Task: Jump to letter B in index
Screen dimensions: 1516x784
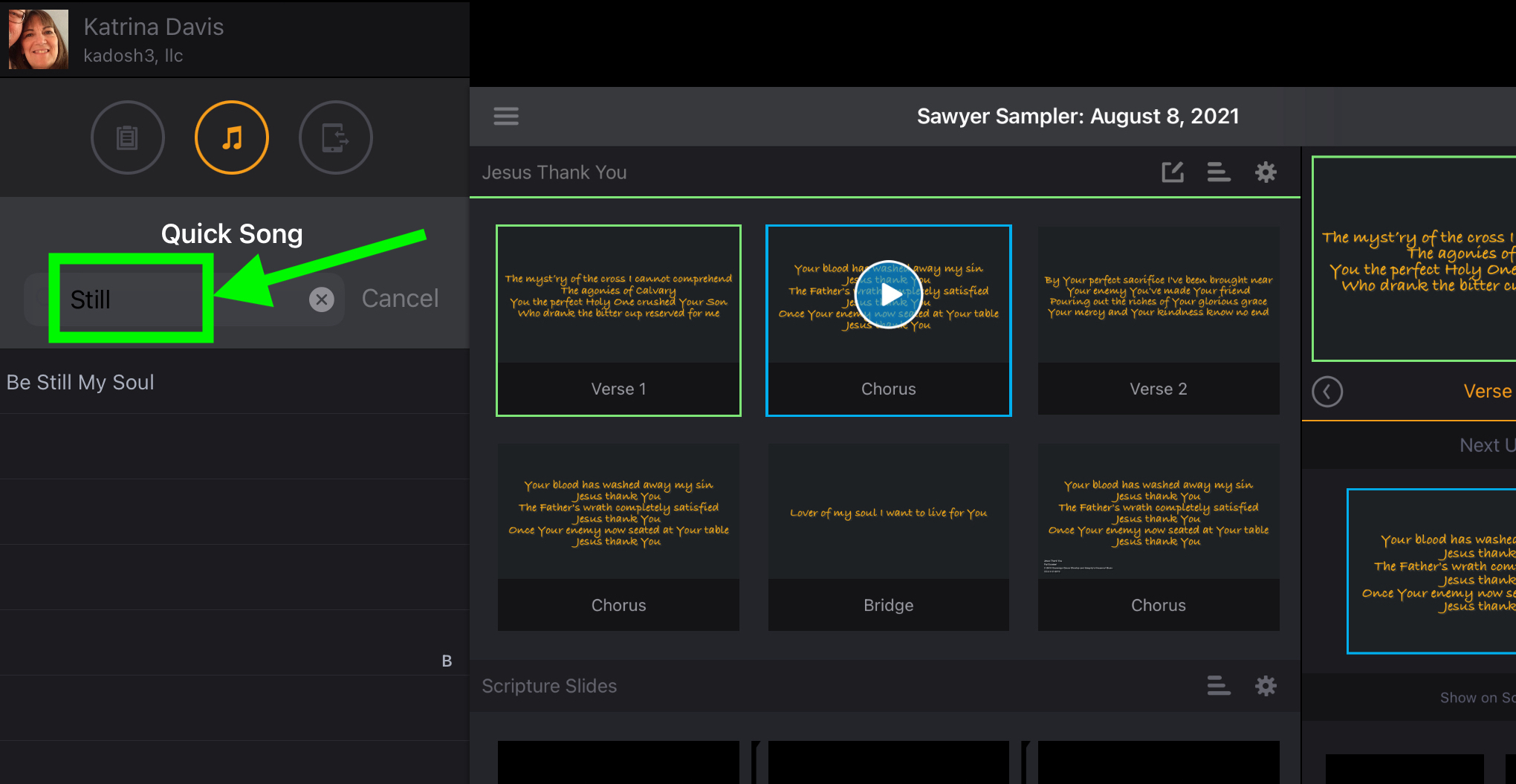Action: tap(447, 661)
